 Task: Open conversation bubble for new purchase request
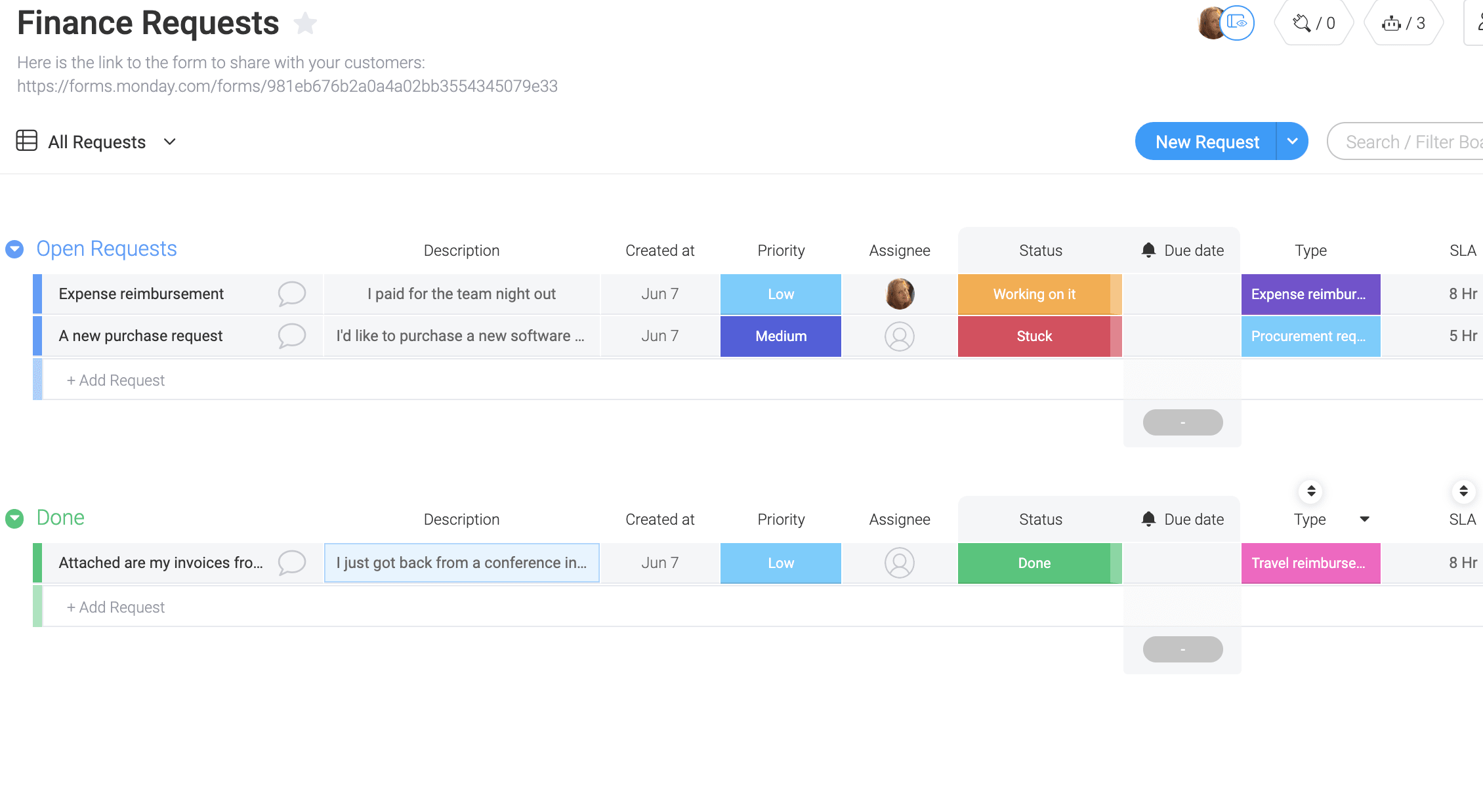291,336
